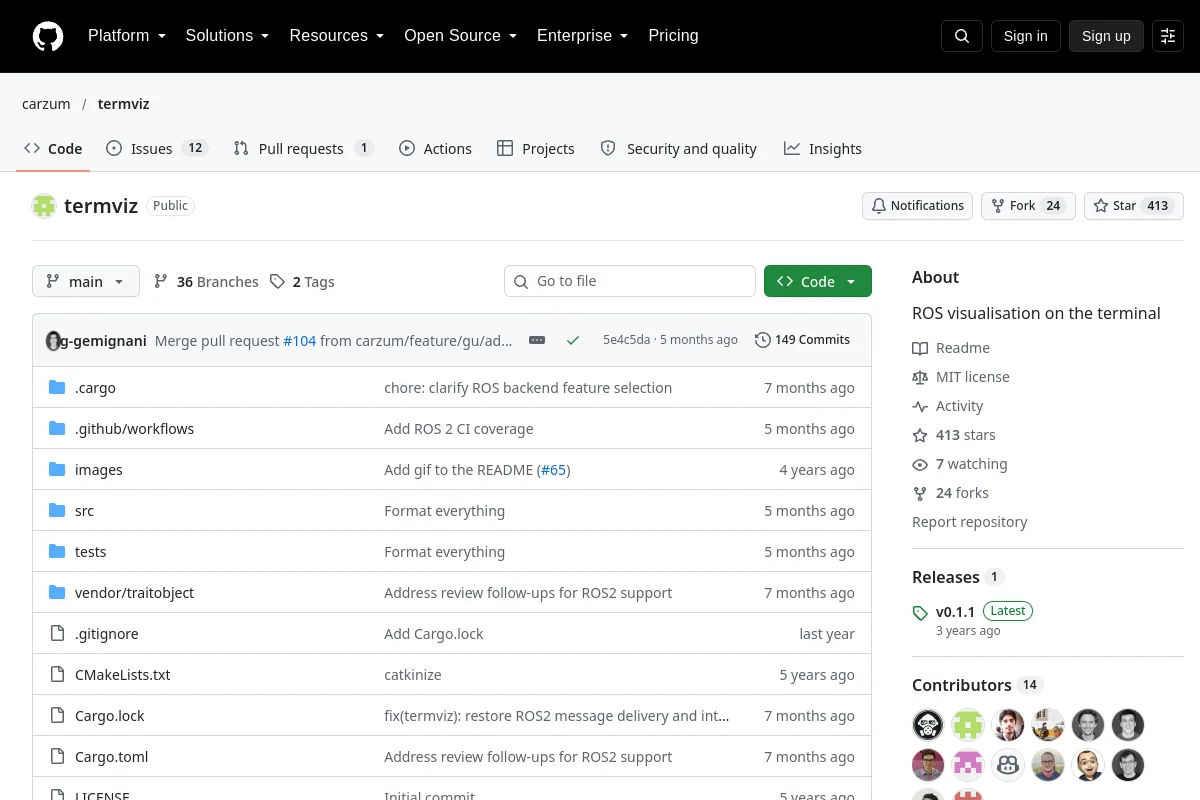Switch to the Code tab
1200x800 pixels.
tap(53, 149)
